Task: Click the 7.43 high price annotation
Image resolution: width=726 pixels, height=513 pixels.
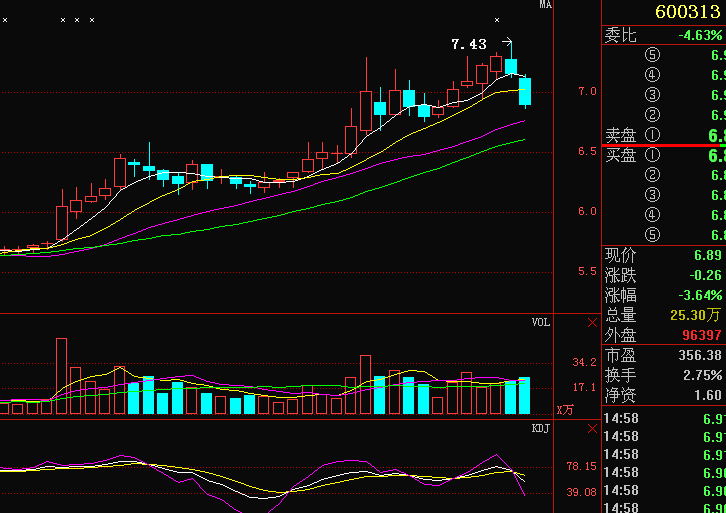Action: 469,44
